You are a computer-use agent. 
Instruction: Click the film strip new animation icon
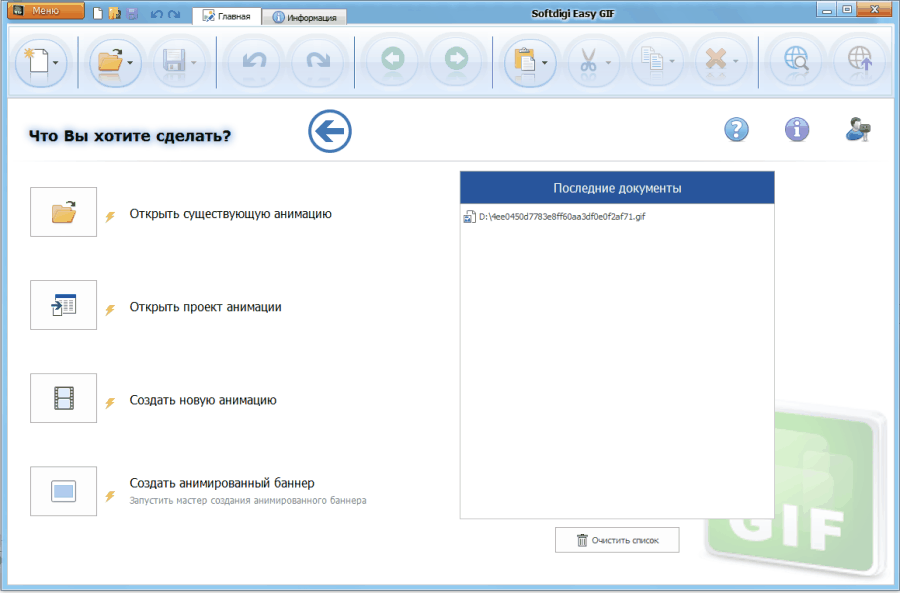tap(64, 398)
